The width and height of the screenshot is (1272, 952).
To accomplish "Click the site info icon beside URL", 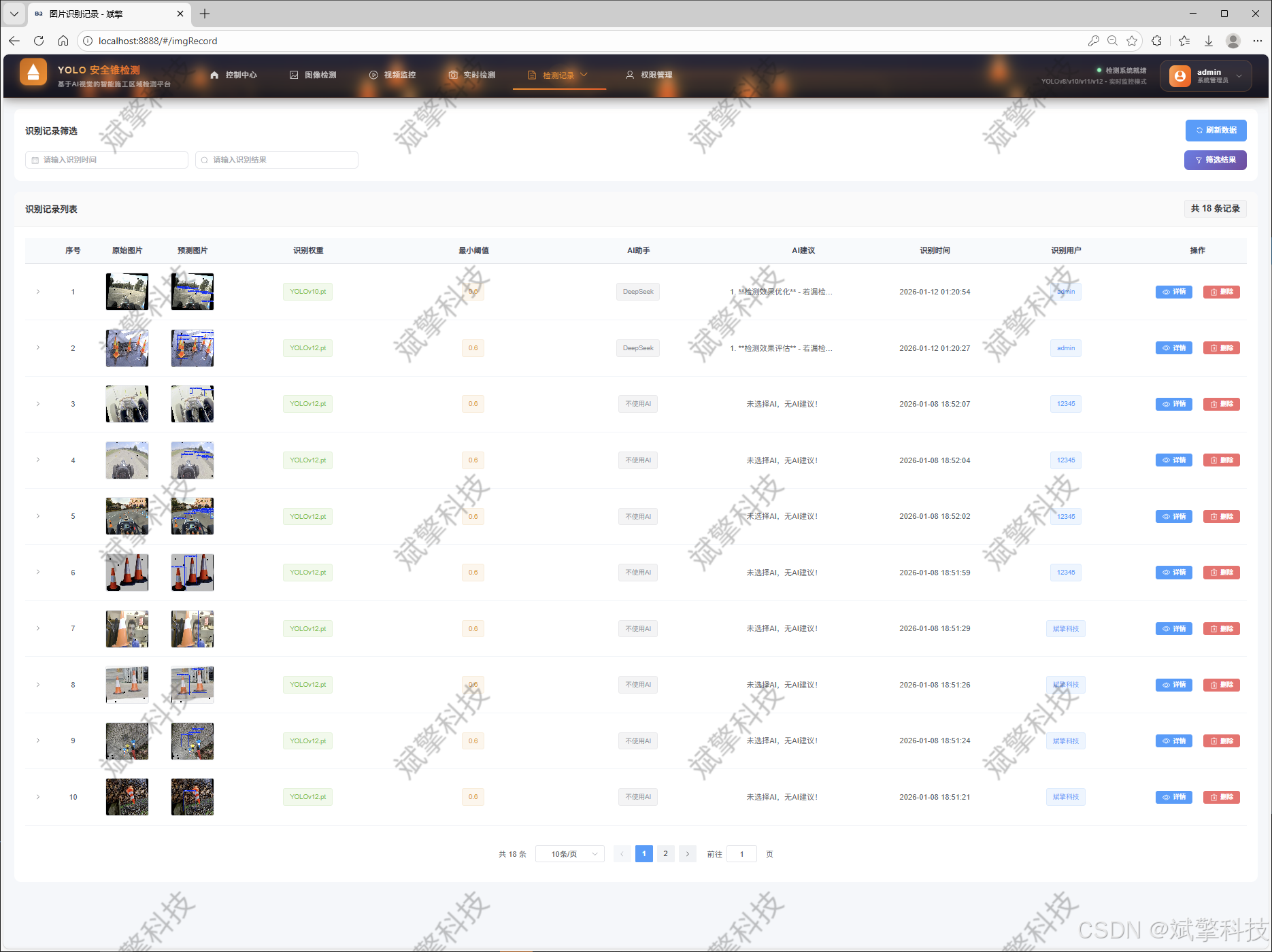I will (x=88, y=41).
